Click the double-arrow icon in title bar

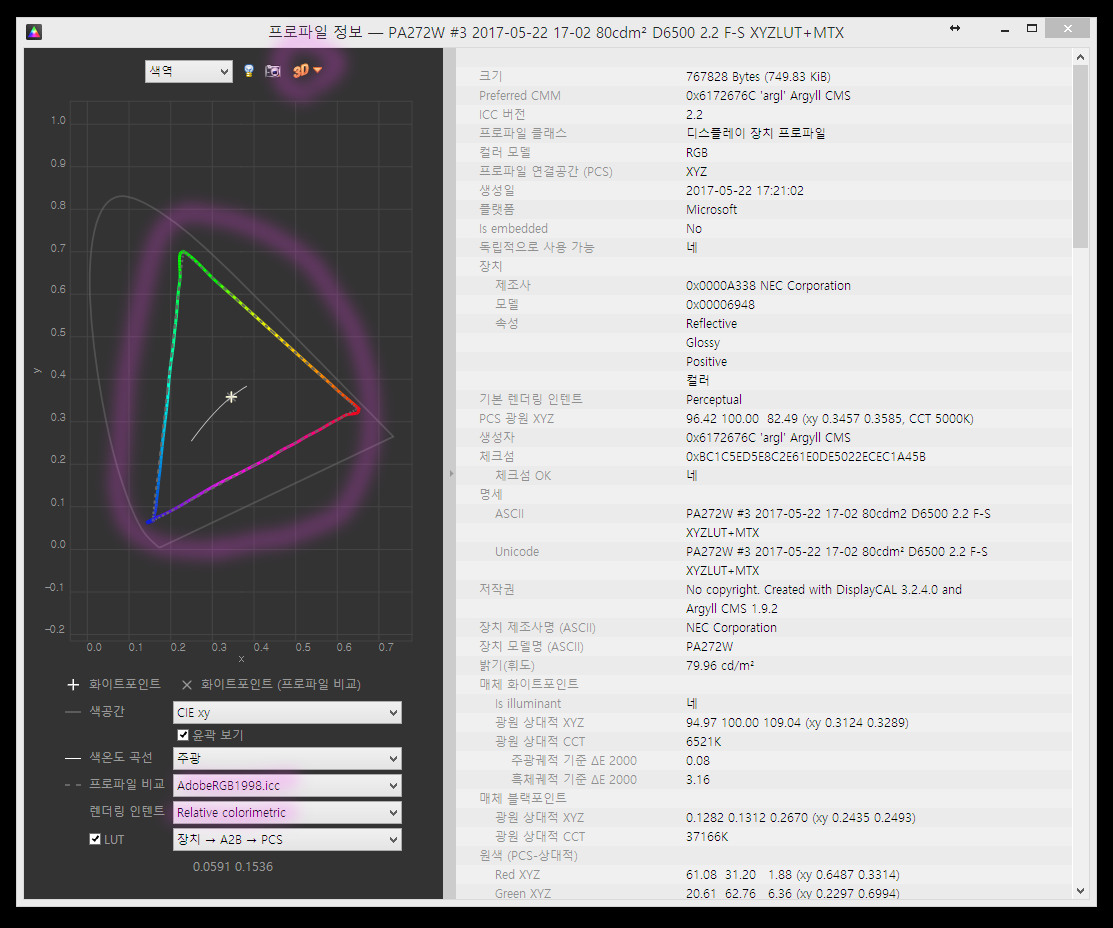(x=955, y=29)
